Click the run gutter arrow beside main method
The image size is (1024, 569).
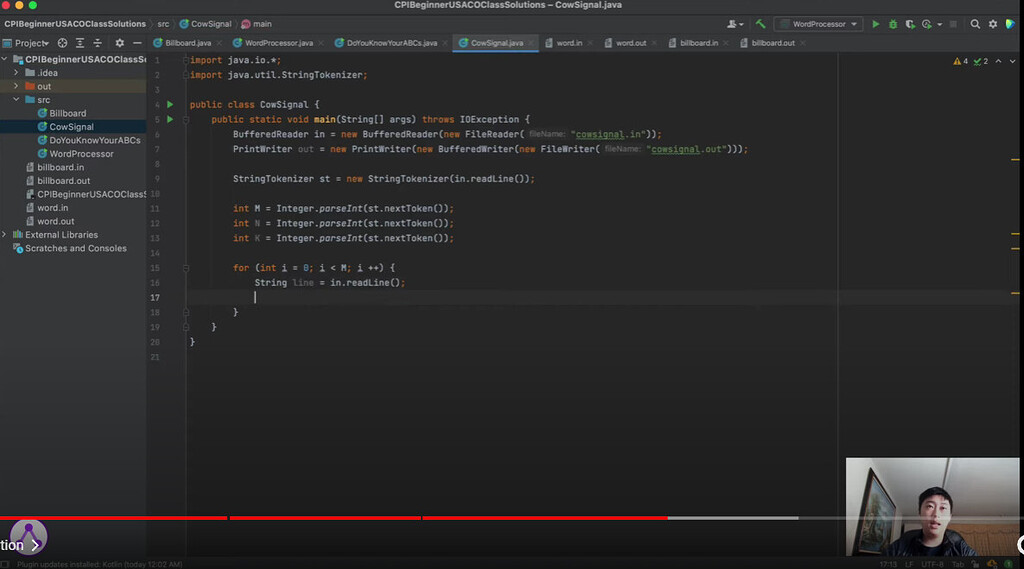point(170,119)
